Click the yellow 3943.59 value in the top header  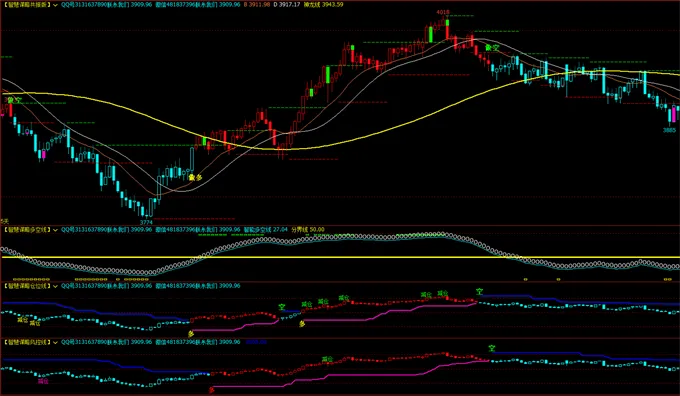[x=332, y=5]
